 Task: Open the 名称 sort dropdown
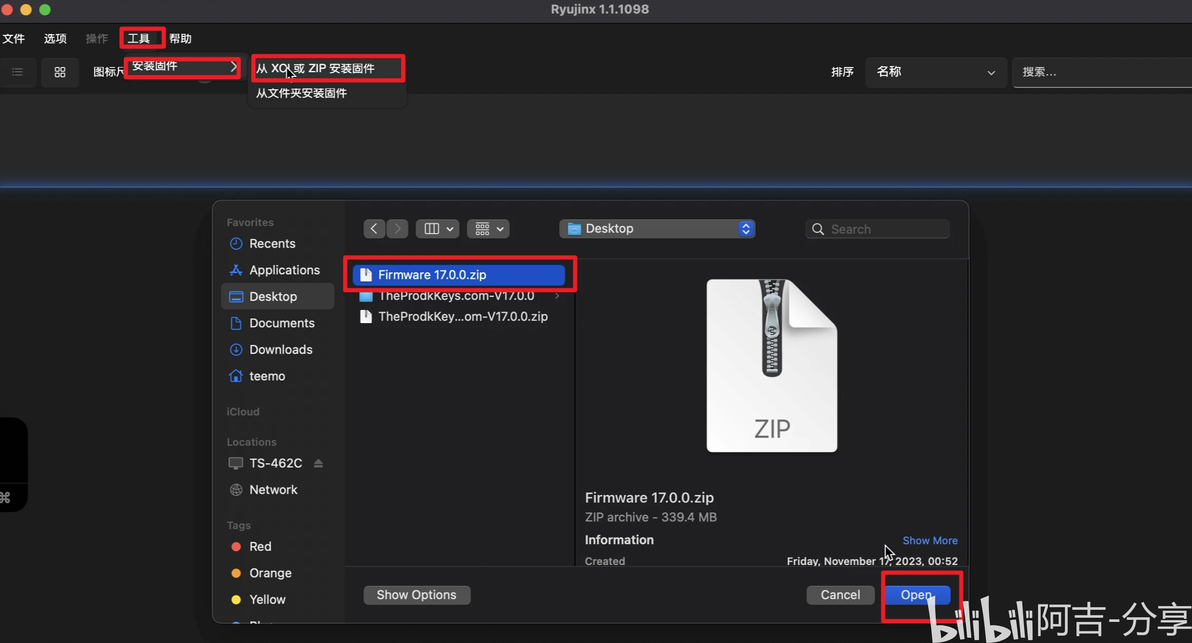coord(935,72)
